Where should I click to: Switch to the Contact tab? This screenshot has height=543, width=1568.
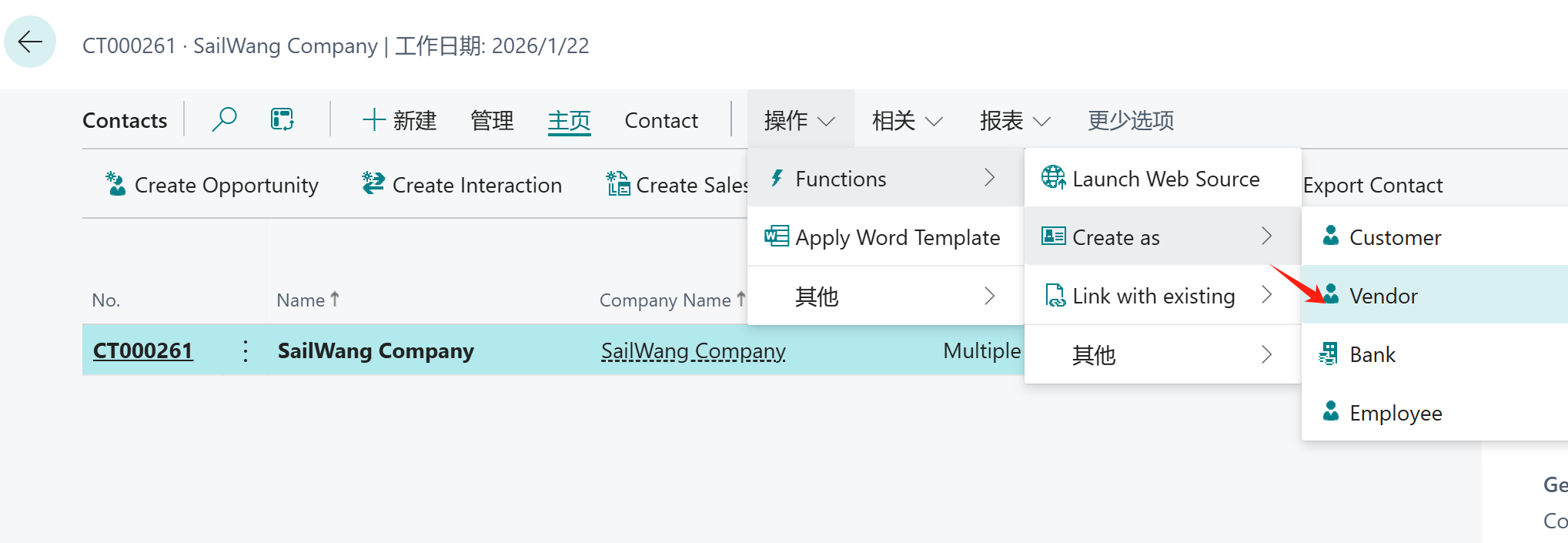click(x=660, y=120)
